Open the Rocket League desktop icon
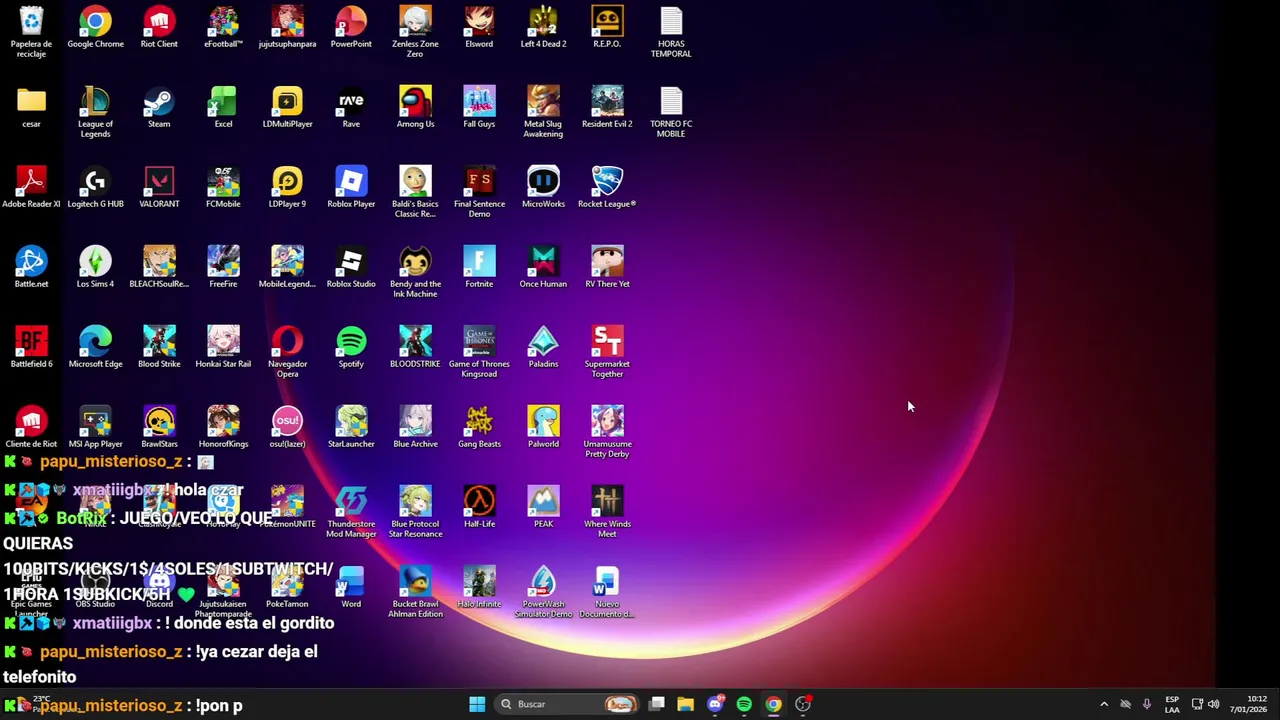This screenshot has width=1280, height=720. click(x=607, y=187)
